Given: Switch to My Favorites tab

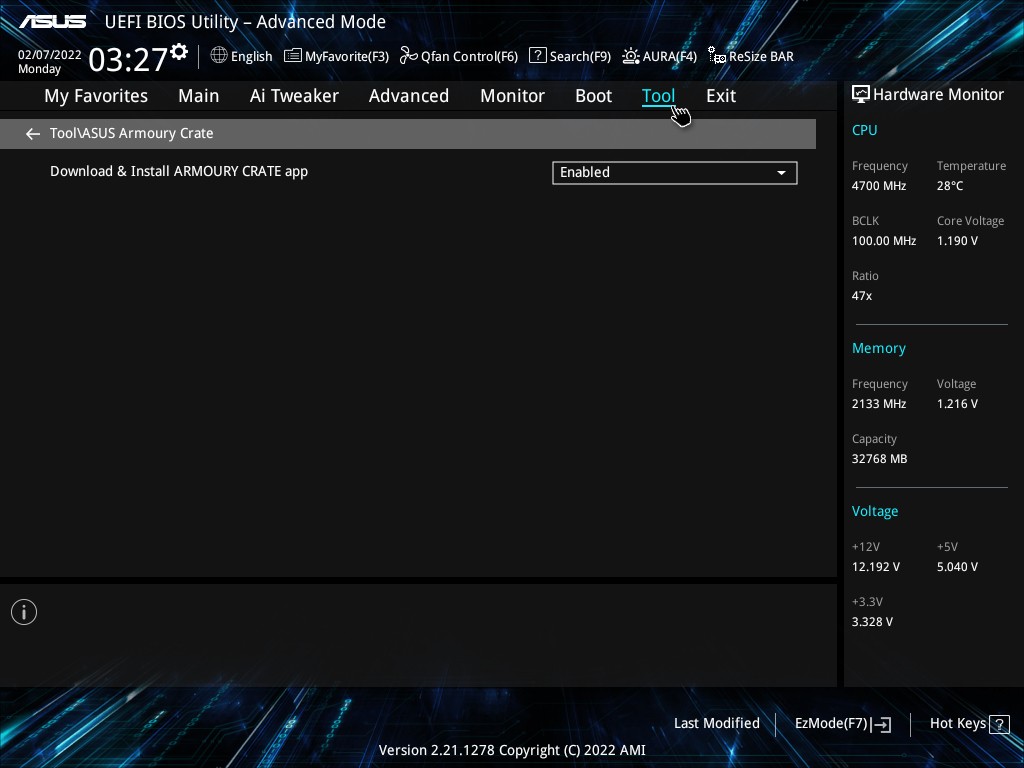Looking at the screenshot, I should 96,96.
